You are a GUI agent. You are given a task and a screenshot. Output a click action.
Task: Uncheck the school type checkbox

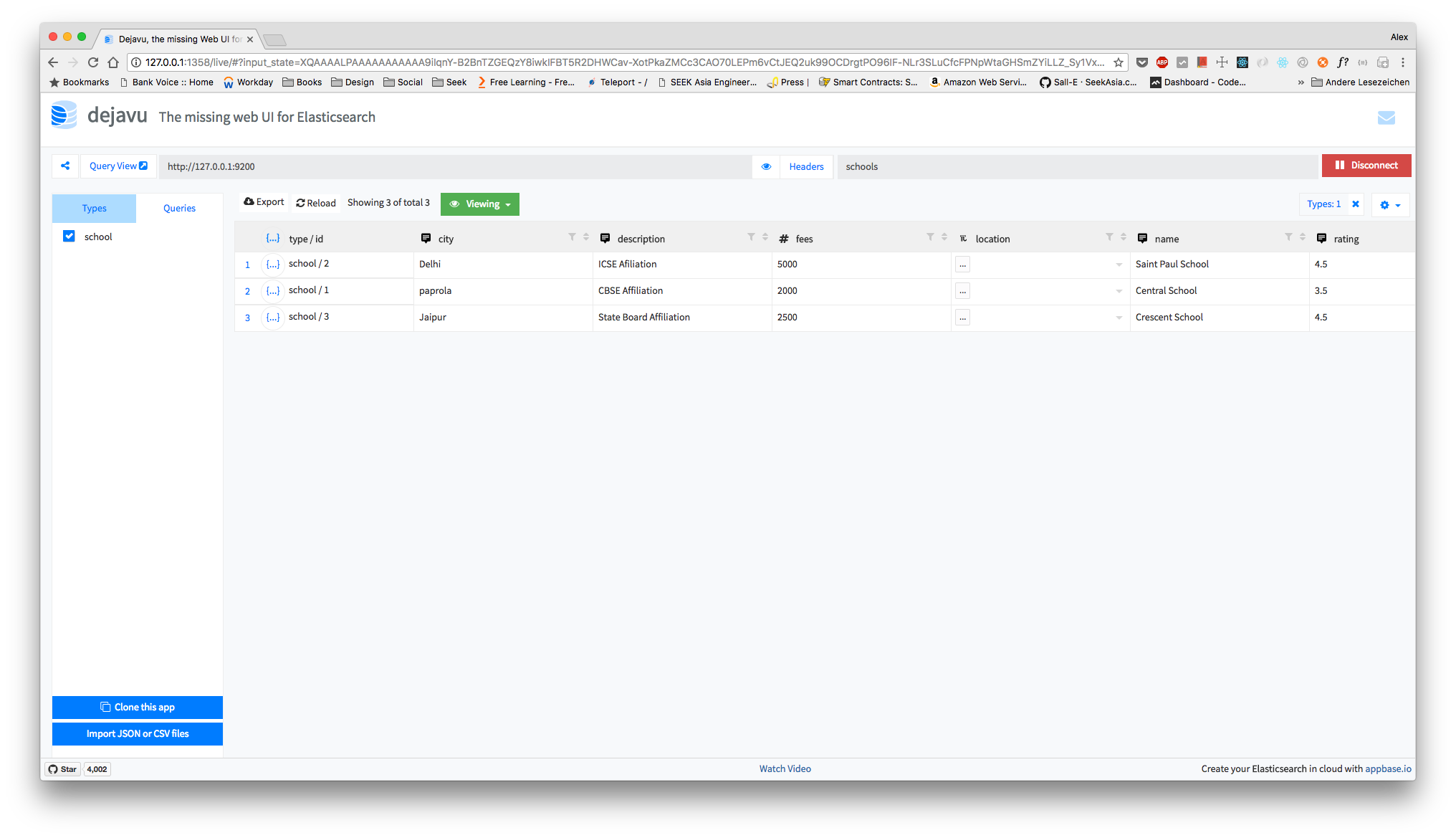pyautogui.click(x=69, y=236)
